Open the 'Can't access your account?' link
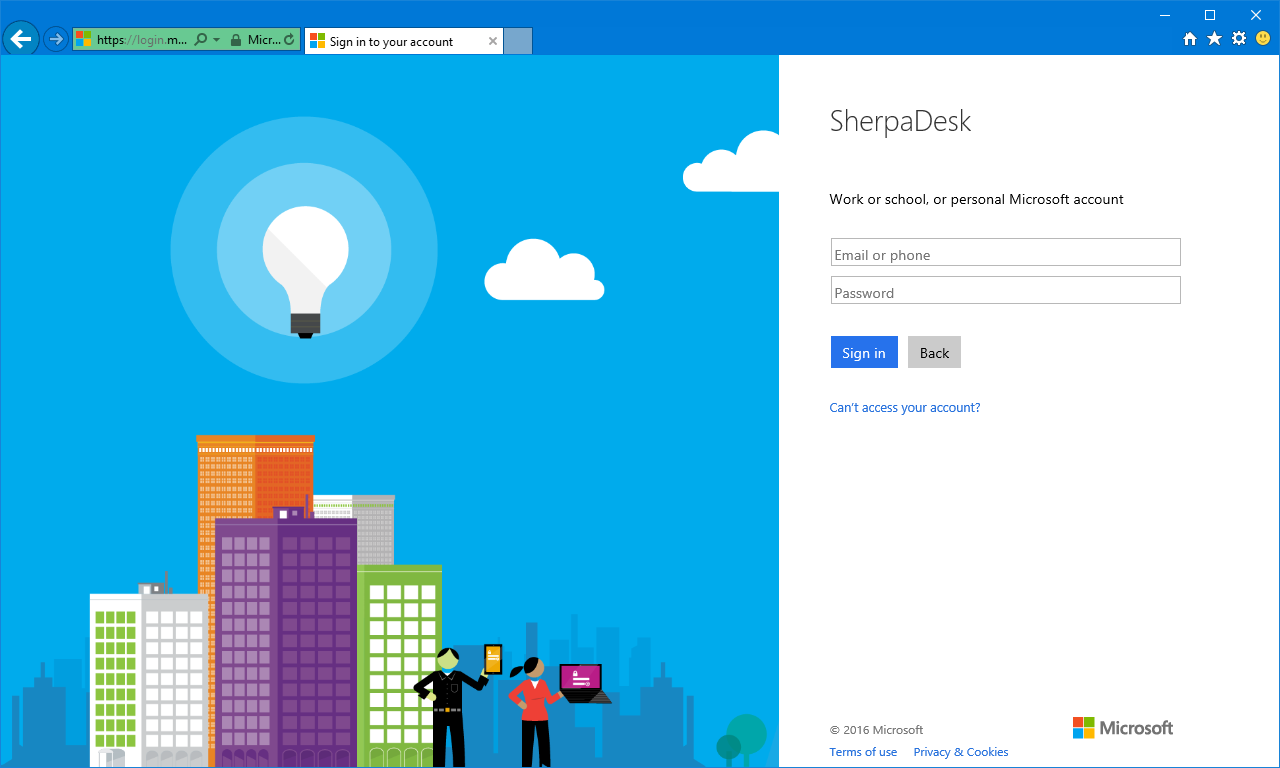The width and height of the screenshot is (1280, 768). pos(904,407)
